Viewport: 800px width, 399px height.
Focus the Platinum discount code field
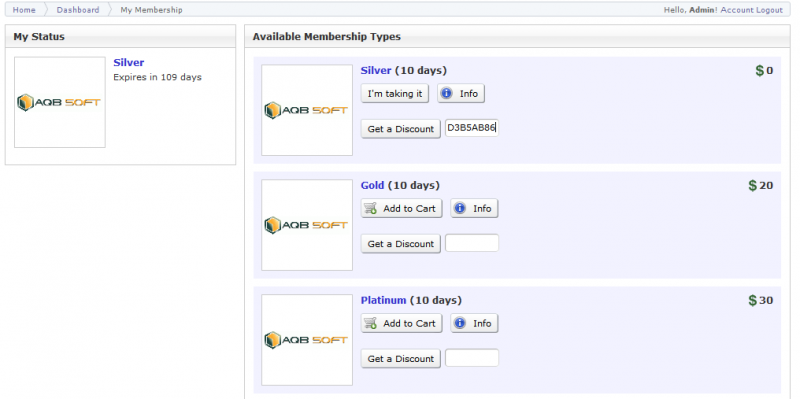click(x=472, y=358)
